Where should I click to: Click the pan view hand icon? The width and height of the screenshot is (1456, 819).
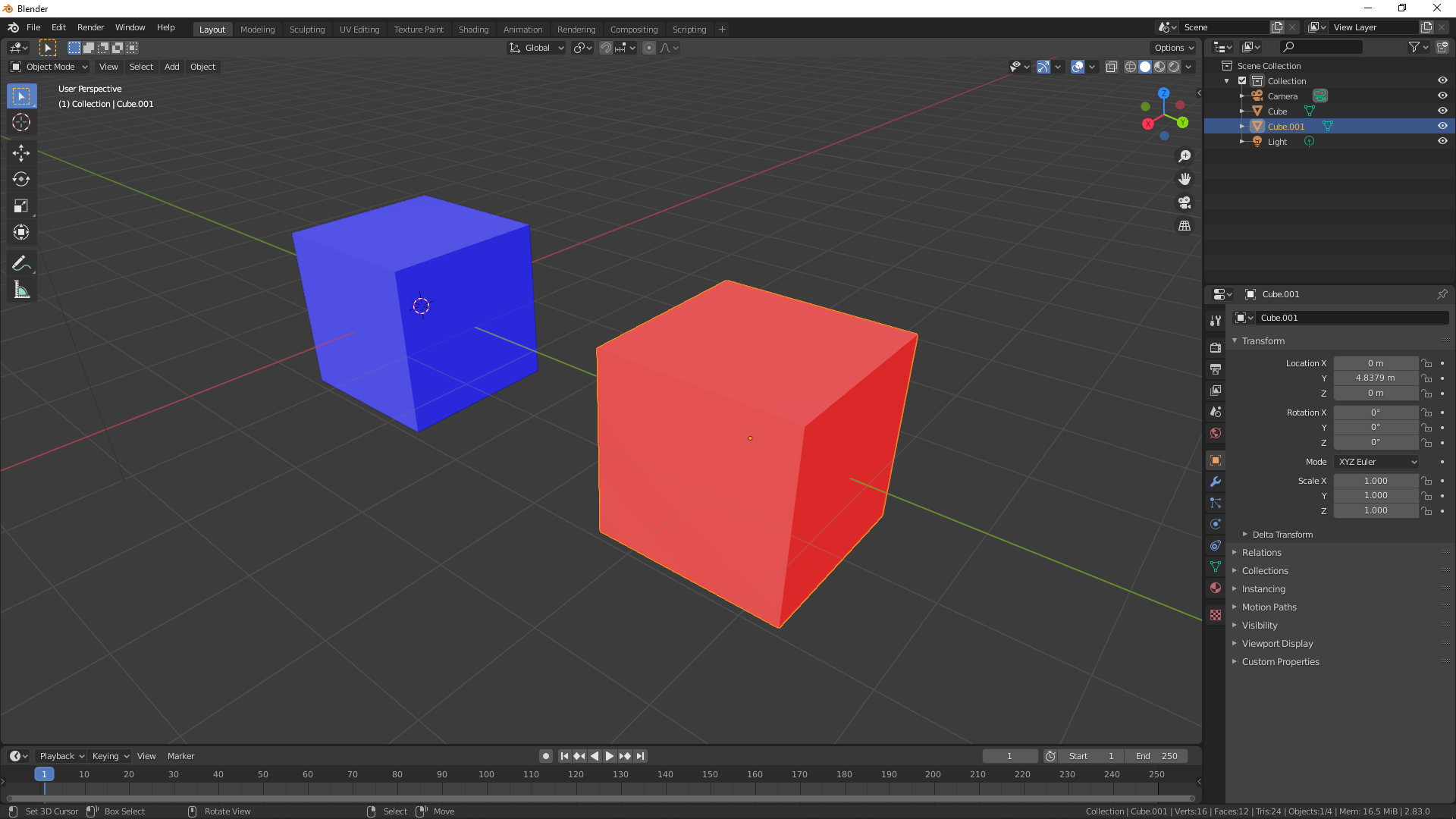pyautogui.click(x=1185, y=180)
